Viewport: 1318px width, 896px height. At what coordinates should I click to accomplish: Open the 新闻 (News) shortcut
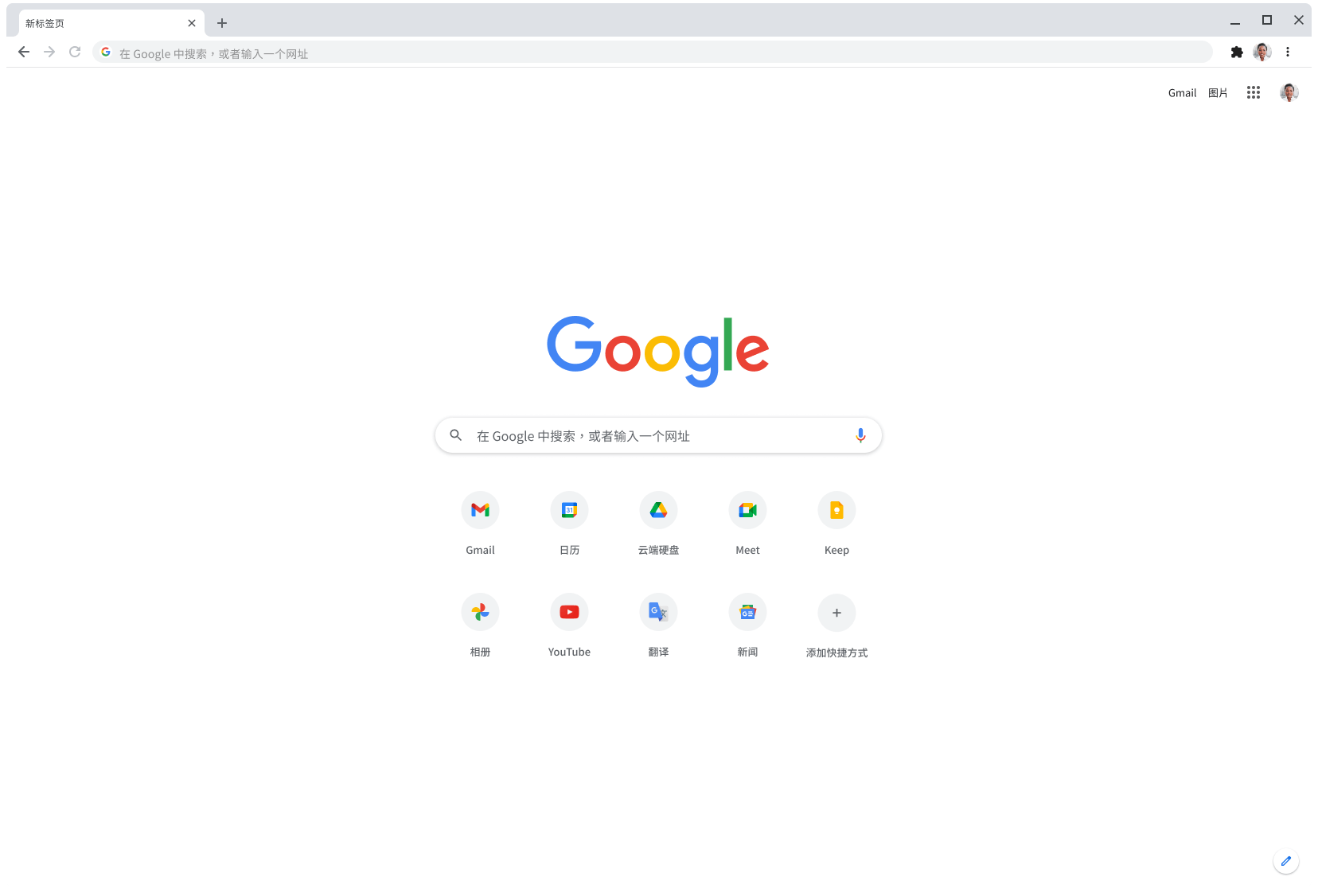[x=747, y=612]
